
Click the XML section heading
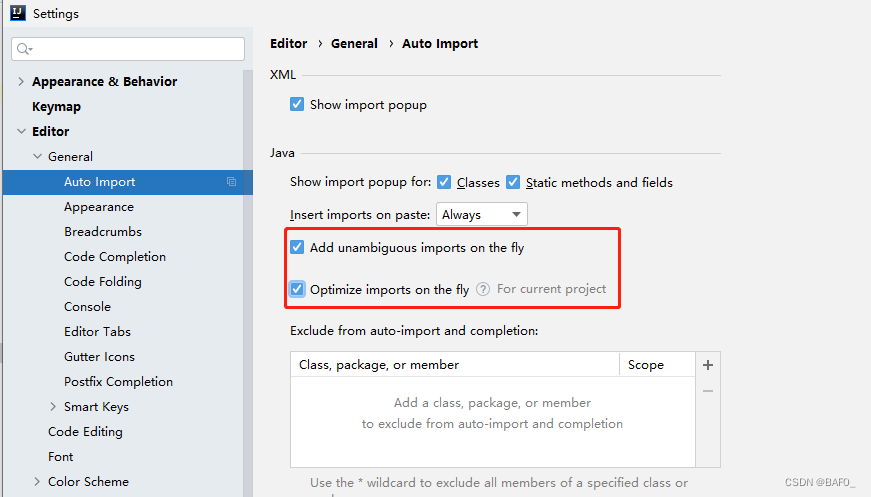tap(283, 74)
